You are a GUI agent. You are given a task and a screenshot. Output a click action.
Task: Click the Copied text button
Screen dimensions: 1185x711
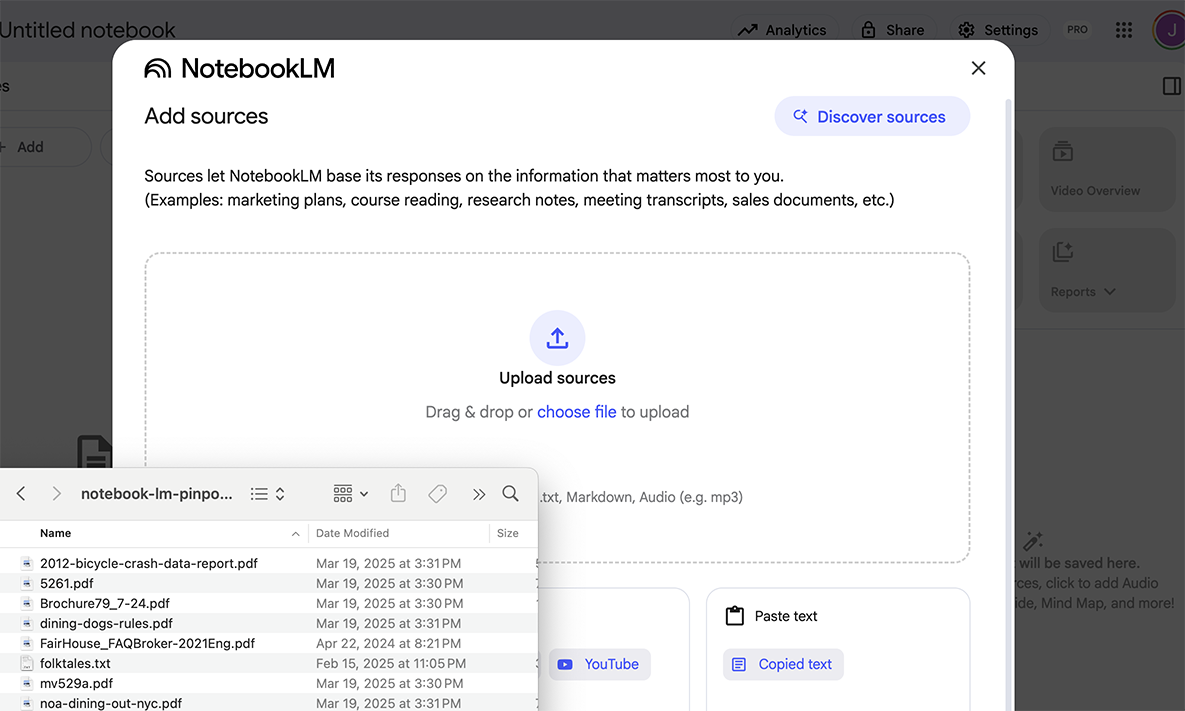pos(783,664)
